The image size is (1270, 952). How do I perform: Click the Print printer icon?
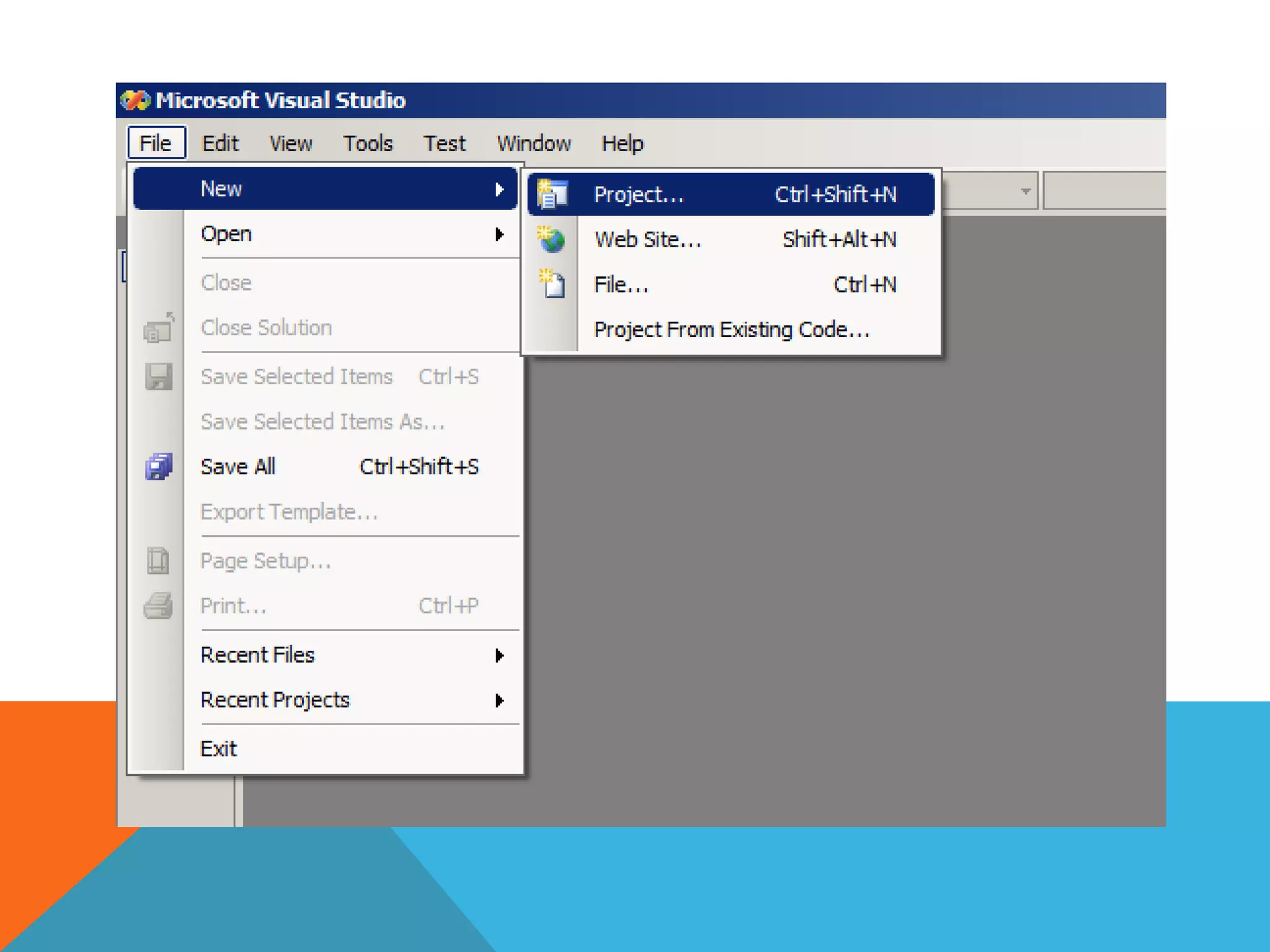159,606
